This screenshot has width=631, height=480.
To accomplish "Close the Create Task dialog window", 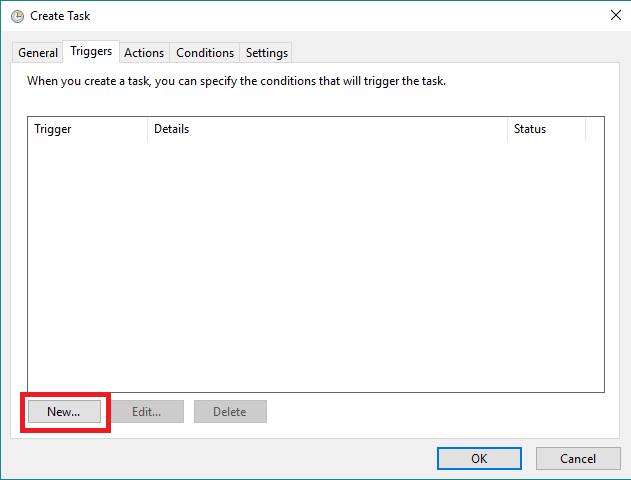I will point(613,16).
